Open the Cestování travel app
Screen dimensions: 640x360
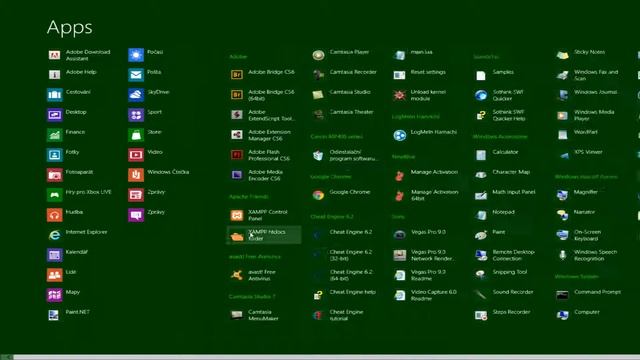click(69, 95)
